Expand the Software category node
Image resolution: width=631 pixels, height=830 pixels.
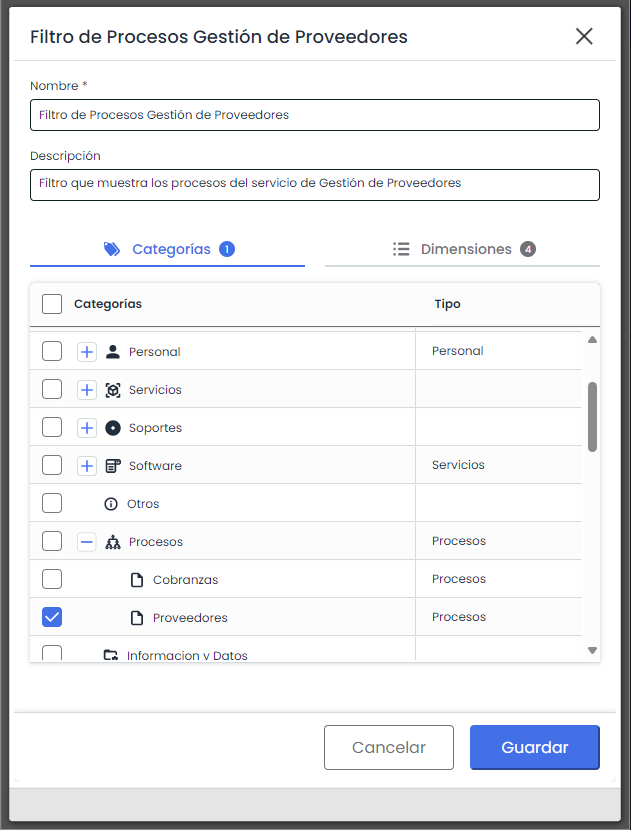click(x=87, y=466)
